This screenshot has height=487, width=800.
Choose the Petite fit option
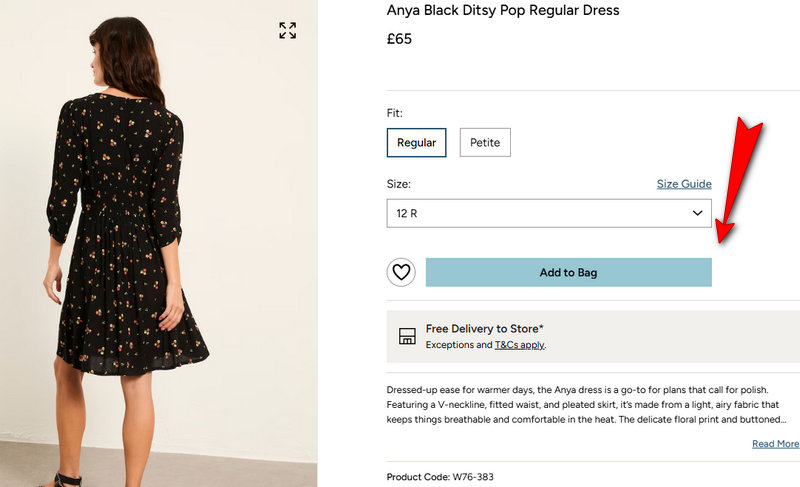pyautogui.click(x=485, y=143)
